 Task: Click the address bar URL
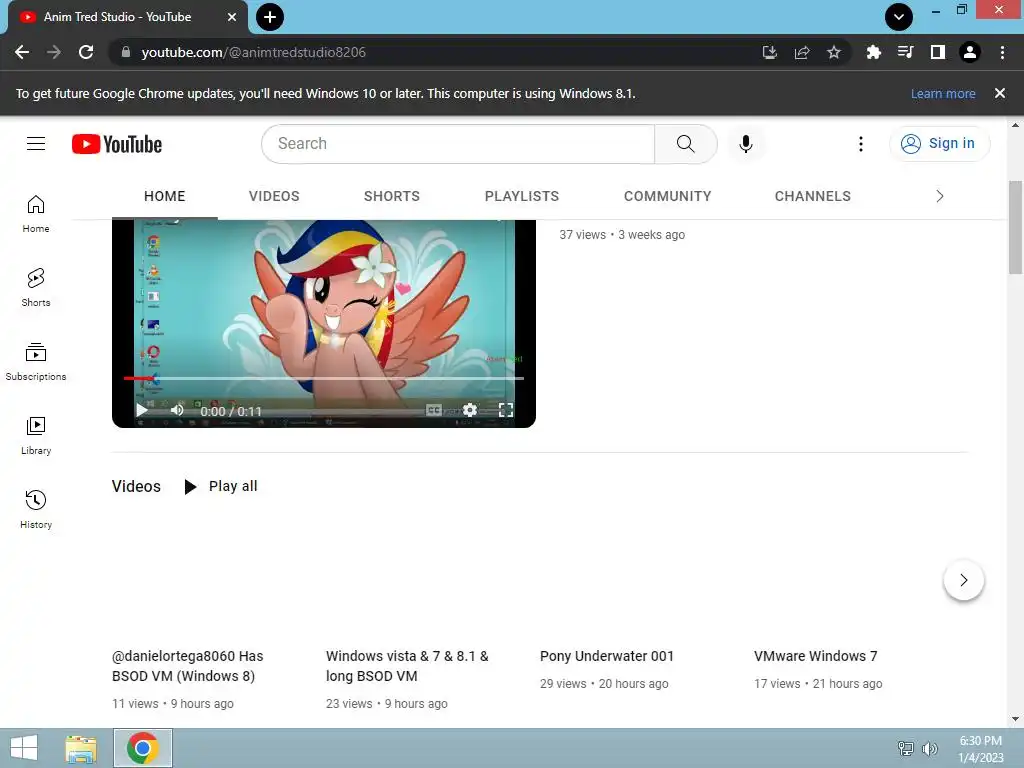253,52
